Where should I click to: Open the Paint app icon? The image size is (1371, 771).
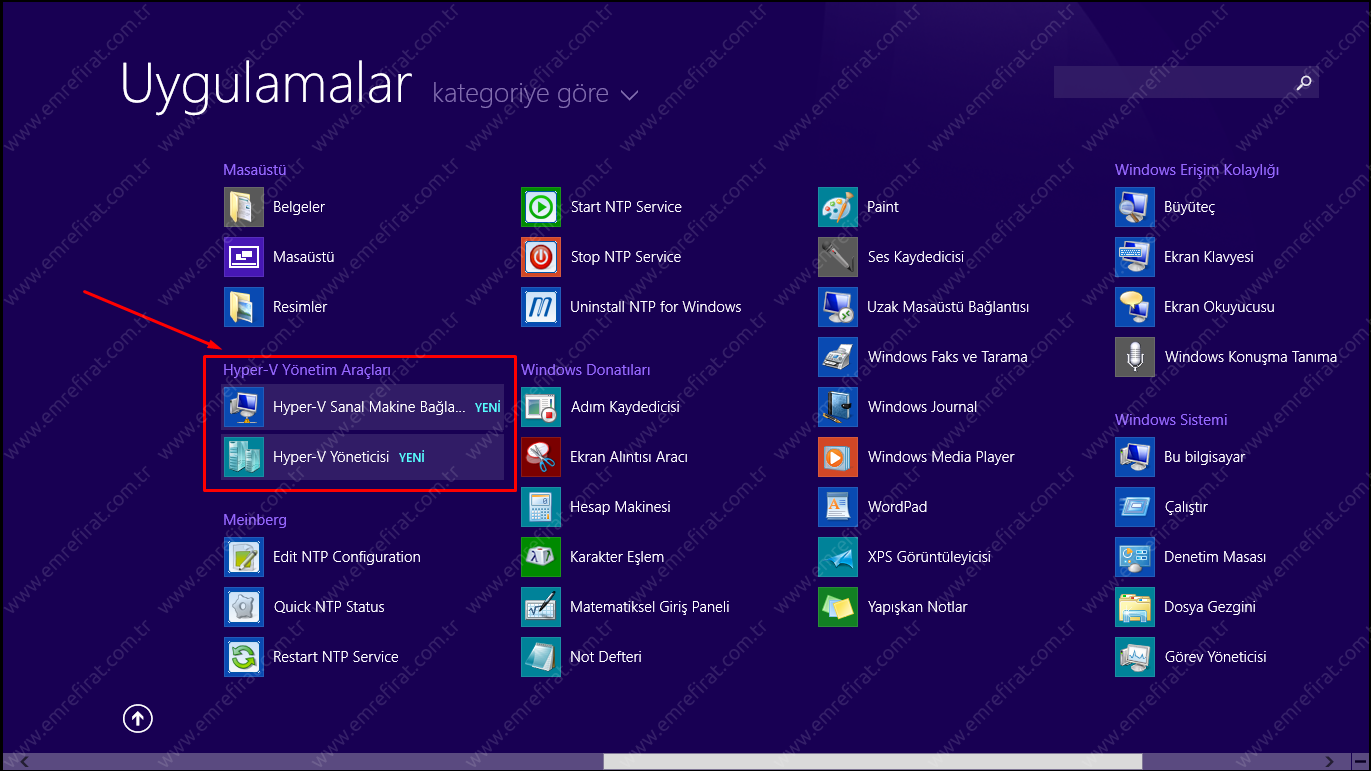838,207
